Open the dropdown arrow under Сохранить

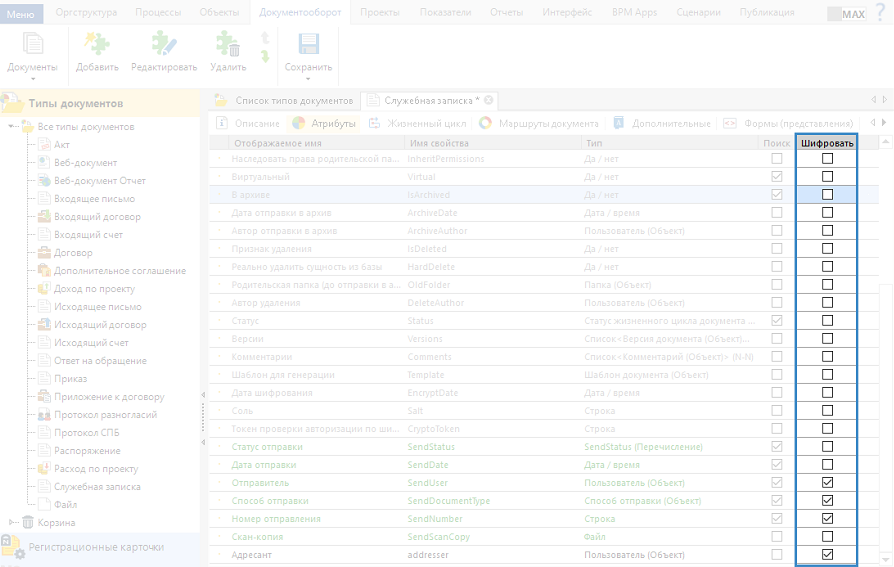[x=308, y=78]
